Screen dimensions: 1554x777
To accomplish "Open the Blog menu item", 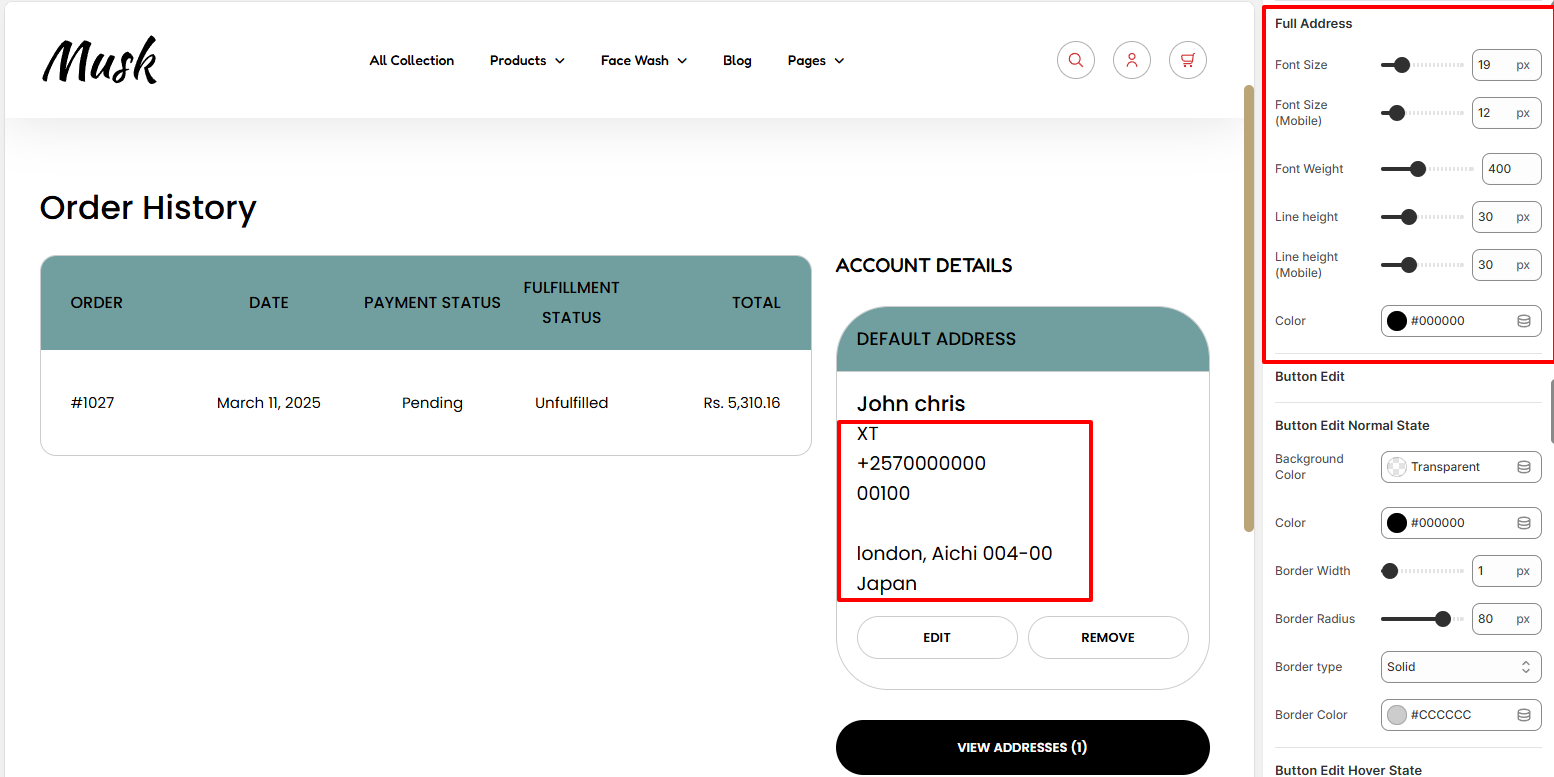I will [737, 60].
